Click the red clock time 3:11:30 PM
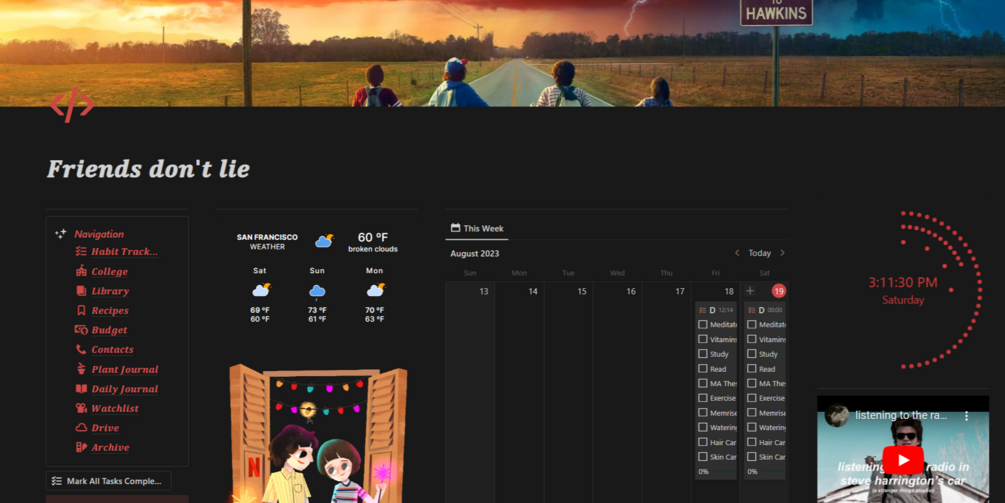Image resolution: width=1005 pixels, height=503 pixels. point(902,283)
